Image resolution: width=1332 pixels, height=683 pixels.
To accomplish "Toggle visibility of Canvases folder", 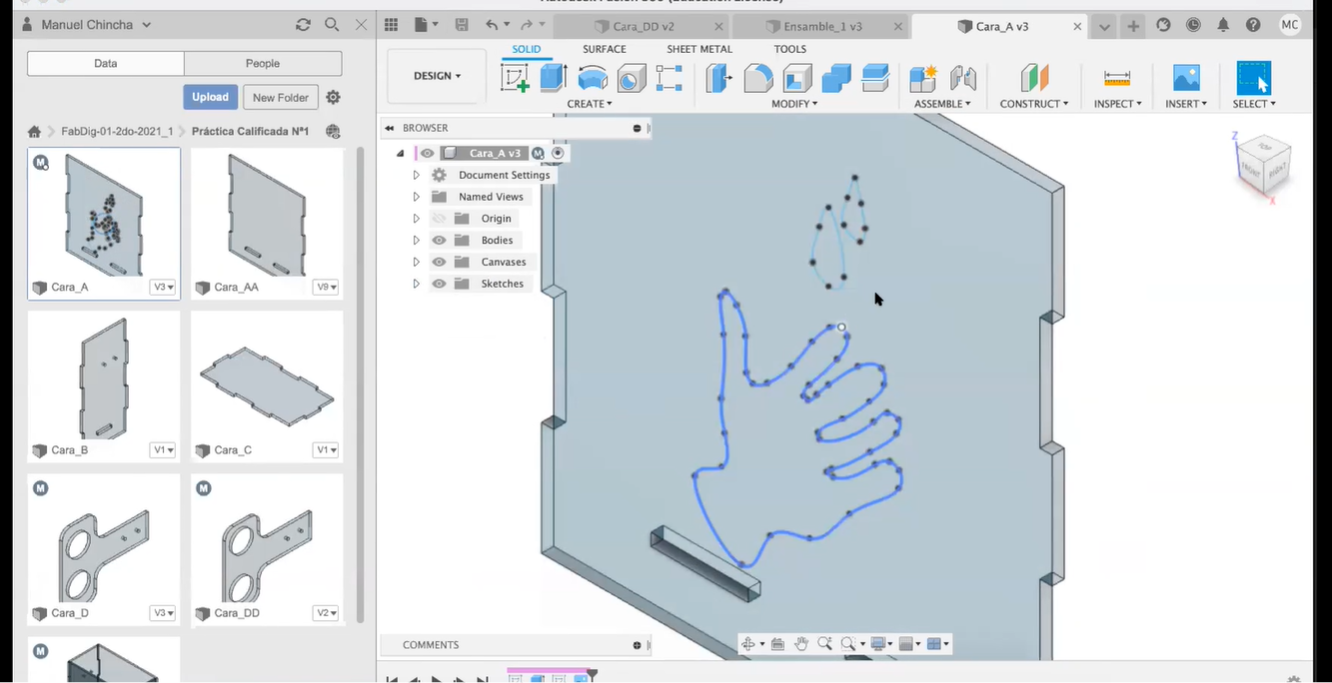I will point(439,262).
